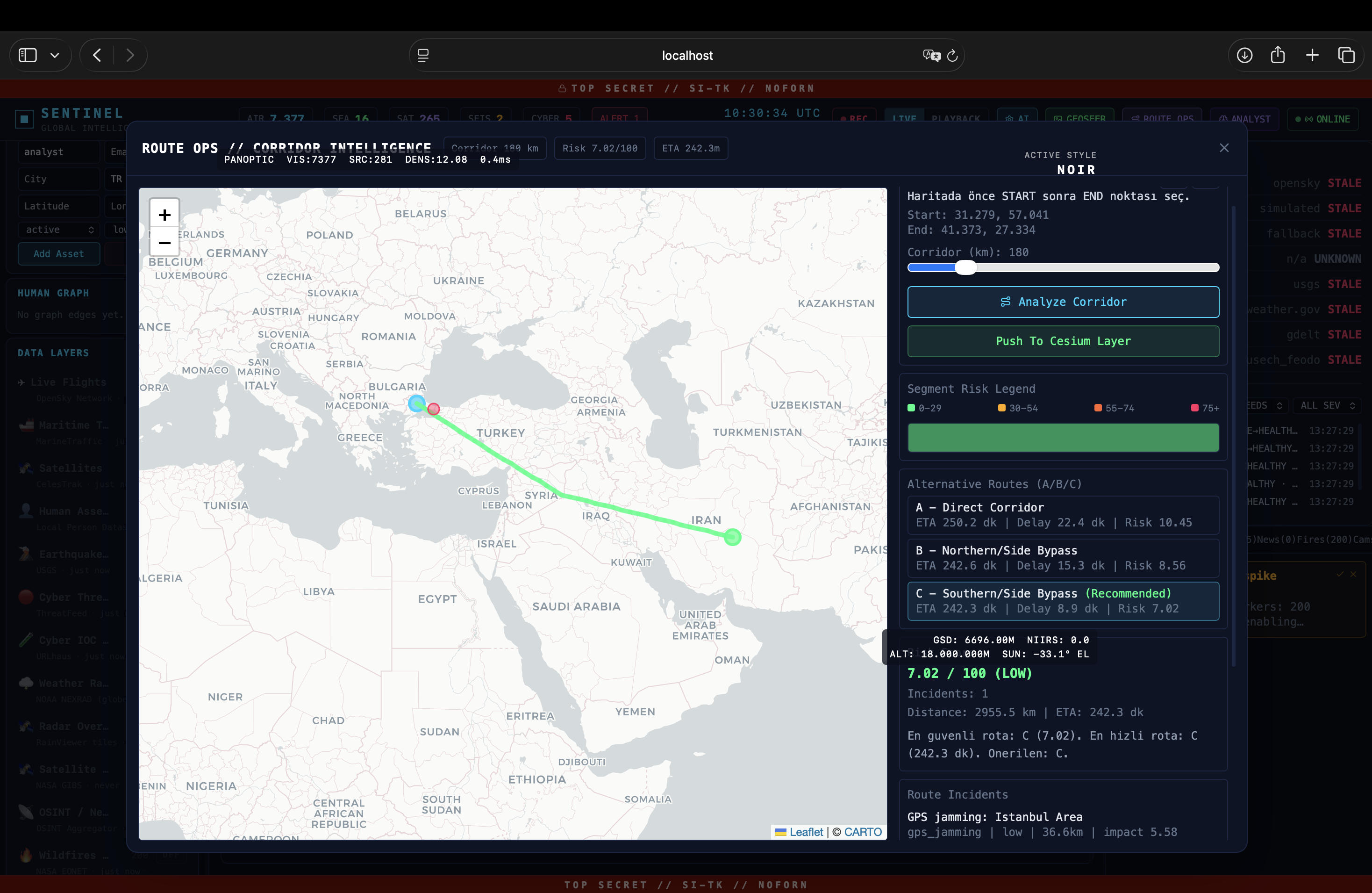Acknowledge the spike alert with the checkmark
The height and width of the screenshot is (893, 1372).
click(1340, 575)
